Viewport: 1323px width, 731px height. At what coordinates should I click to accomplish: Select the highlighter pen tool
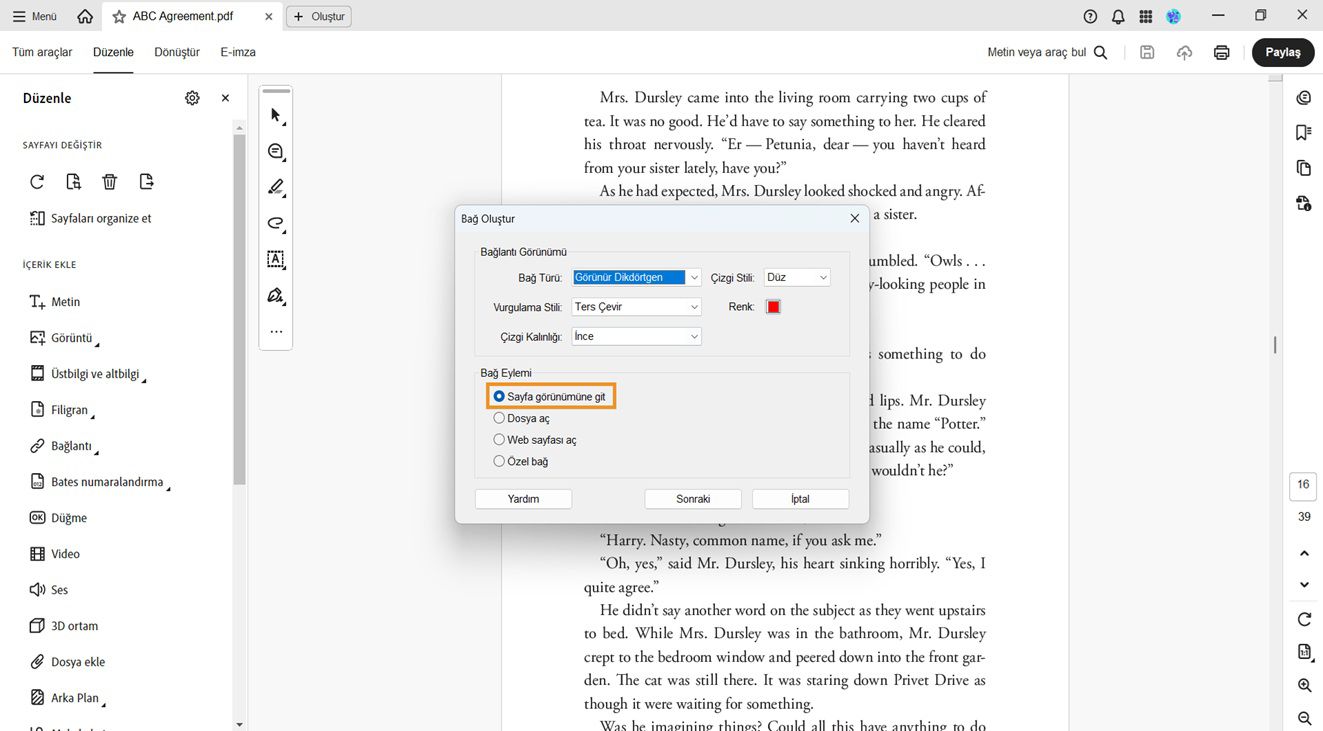click(276, 188)
